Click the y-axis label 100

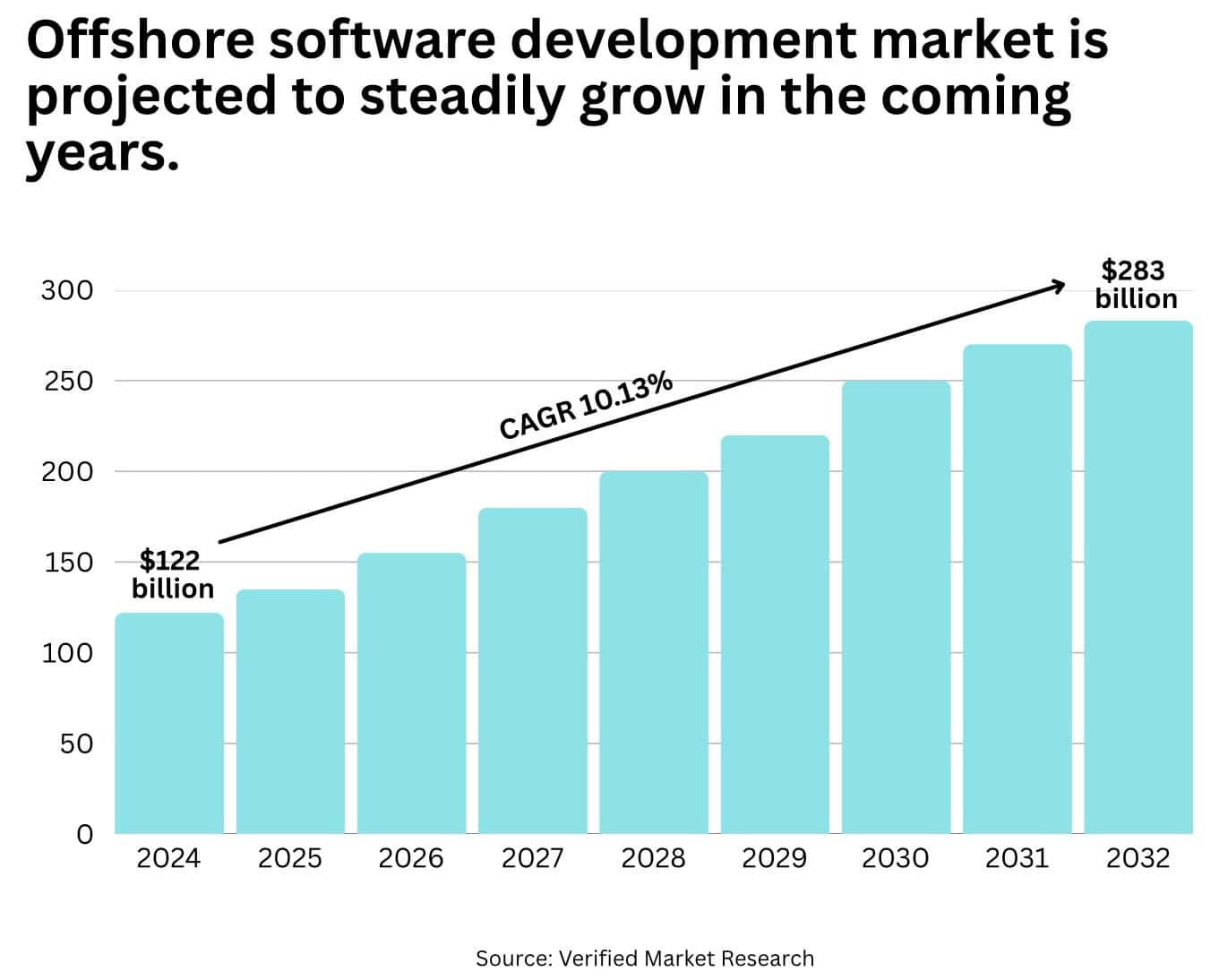coord(67,653)
